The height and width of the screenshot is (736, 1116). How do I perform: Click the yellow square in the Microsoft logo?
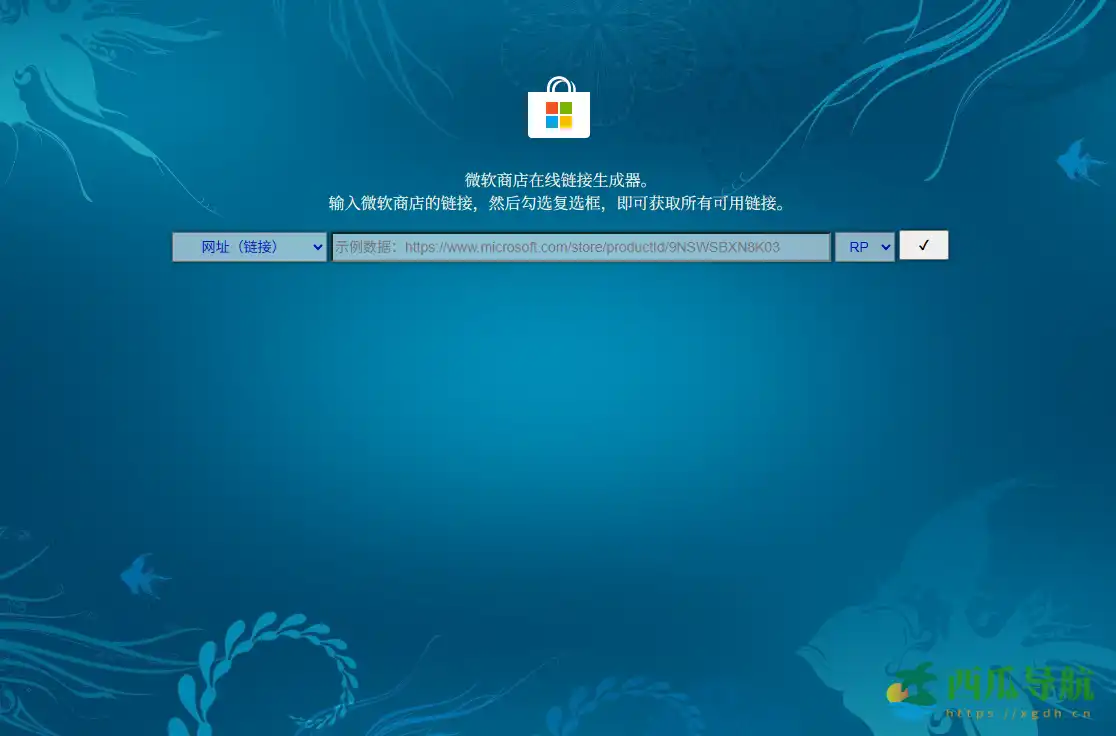click(566, 122)
